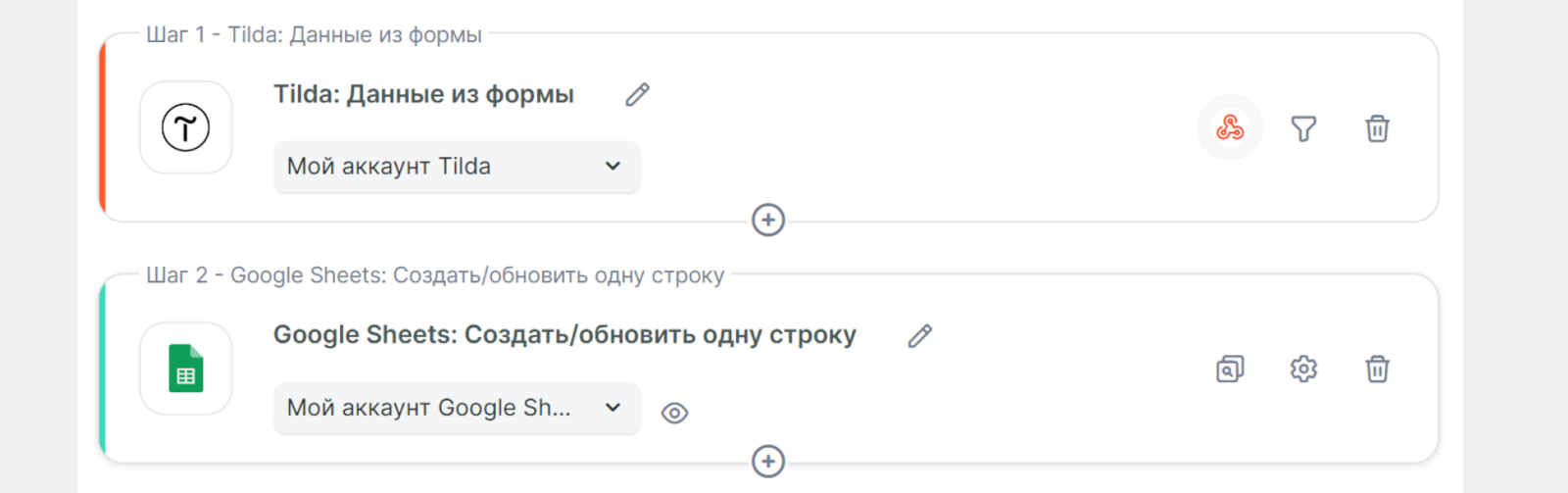Open the filter for Tilda step
1568x493 pixels.
pyautogui.click(x=1303, y=128)
